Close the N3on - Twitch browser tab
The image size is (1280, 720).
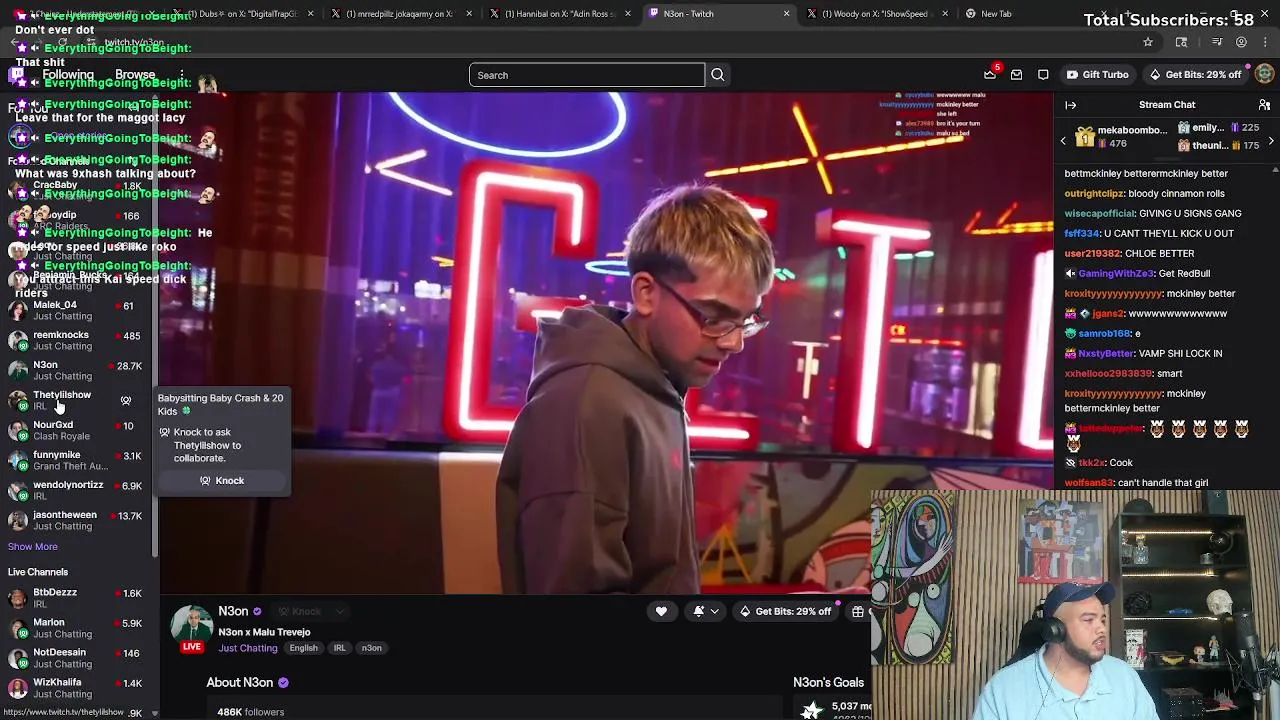tap(786, 14)
